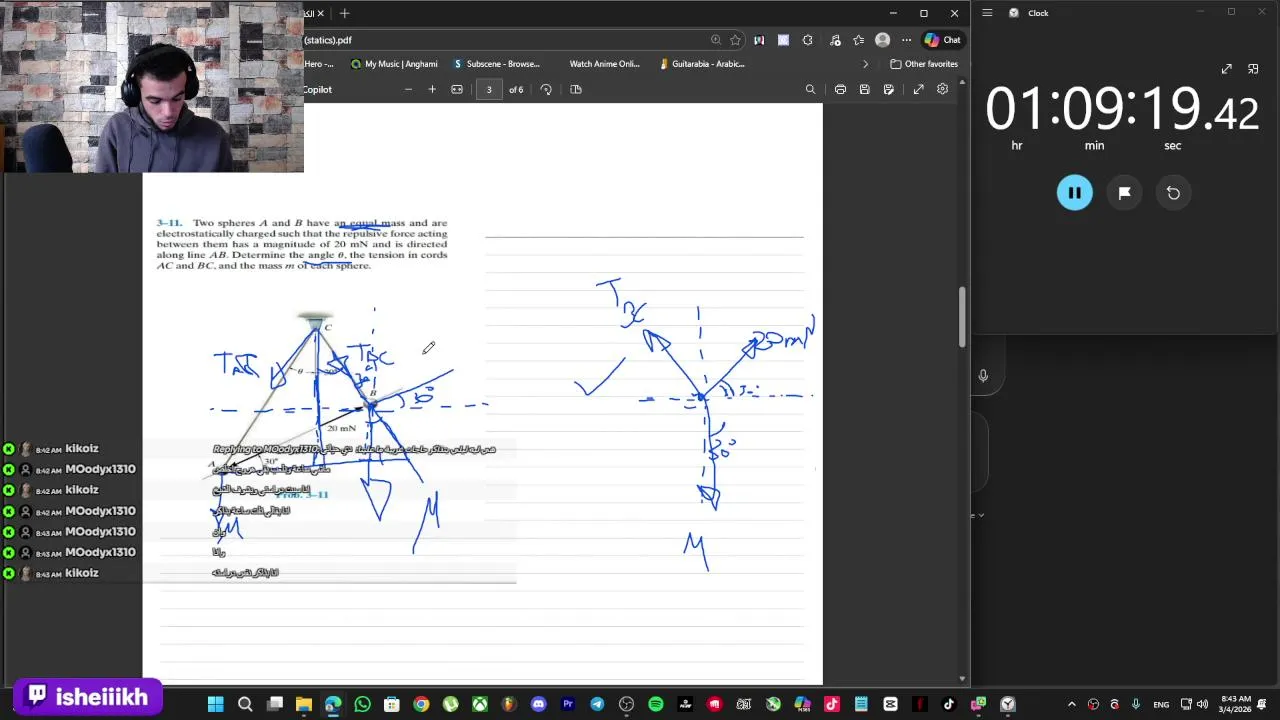Screen dimensions: 1280x720
Task: Open File Explorer from taskbar
Action: pyautogui.click(x=304, y=704)
